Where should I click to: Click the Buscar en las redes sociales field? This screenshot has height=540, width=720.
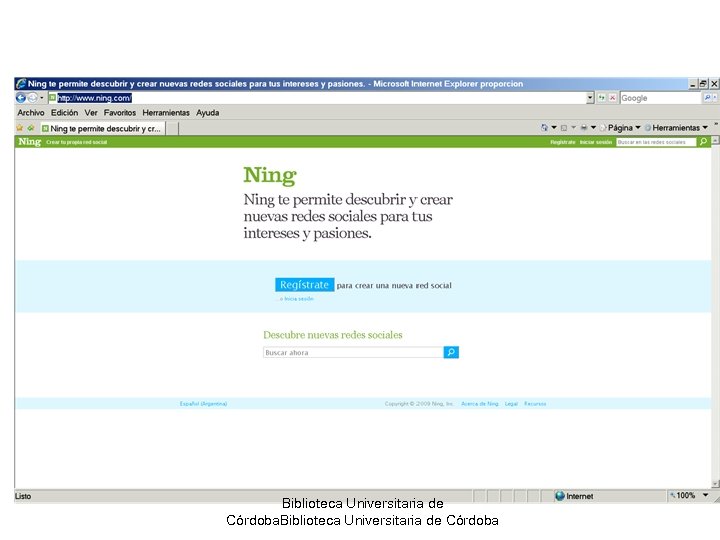[x=656, y=142]
